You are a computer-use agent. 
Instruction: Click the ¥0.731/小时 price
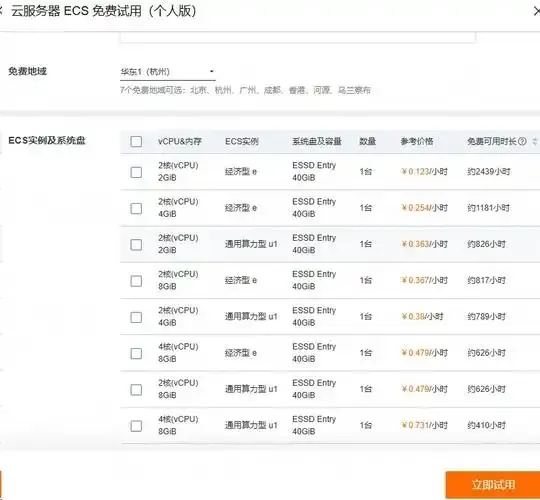pos(424,425)
